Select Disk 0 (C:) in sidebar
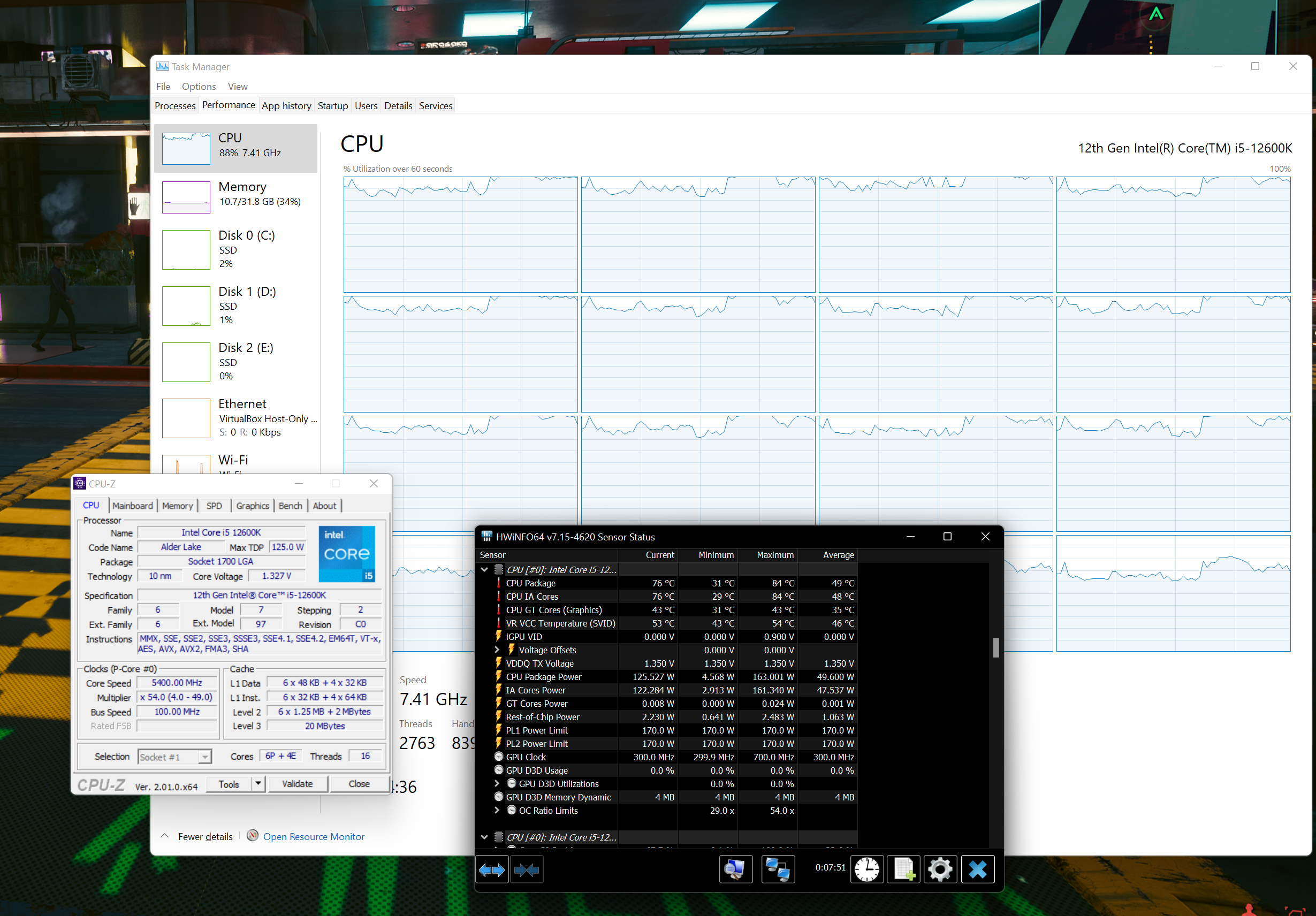1316x916 pixels. coord(235,249)
